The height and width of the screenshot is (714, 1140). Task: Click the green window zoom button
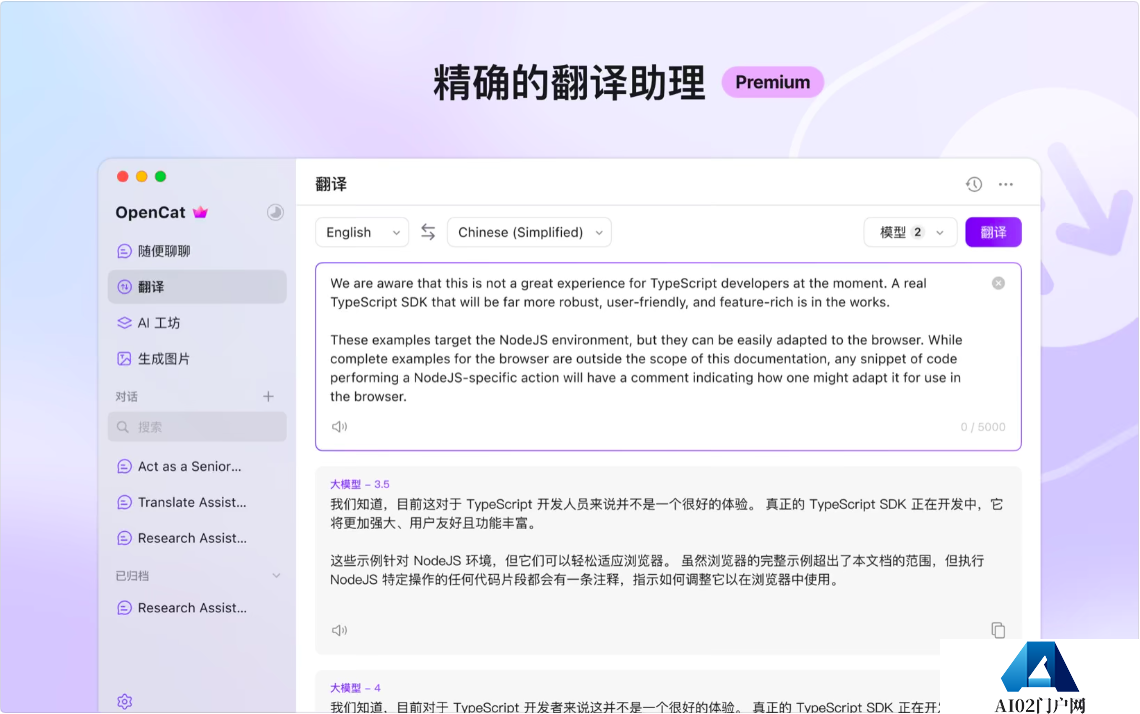pyautogui.click(x=161, y=177)
